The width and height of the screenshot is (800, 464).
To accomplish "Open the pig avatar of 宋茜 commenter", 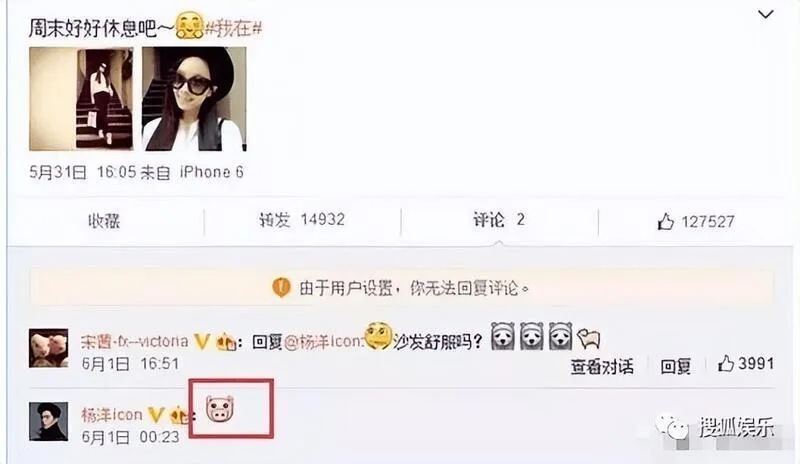I will point(48,348).
